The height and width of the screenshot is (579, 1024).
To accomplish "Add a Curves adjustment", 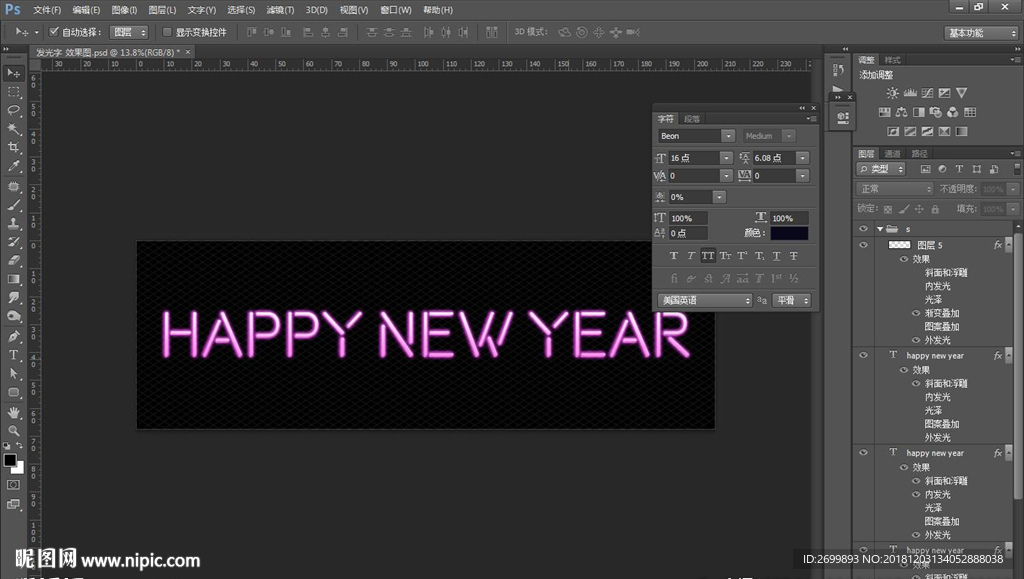I will 927,93.
